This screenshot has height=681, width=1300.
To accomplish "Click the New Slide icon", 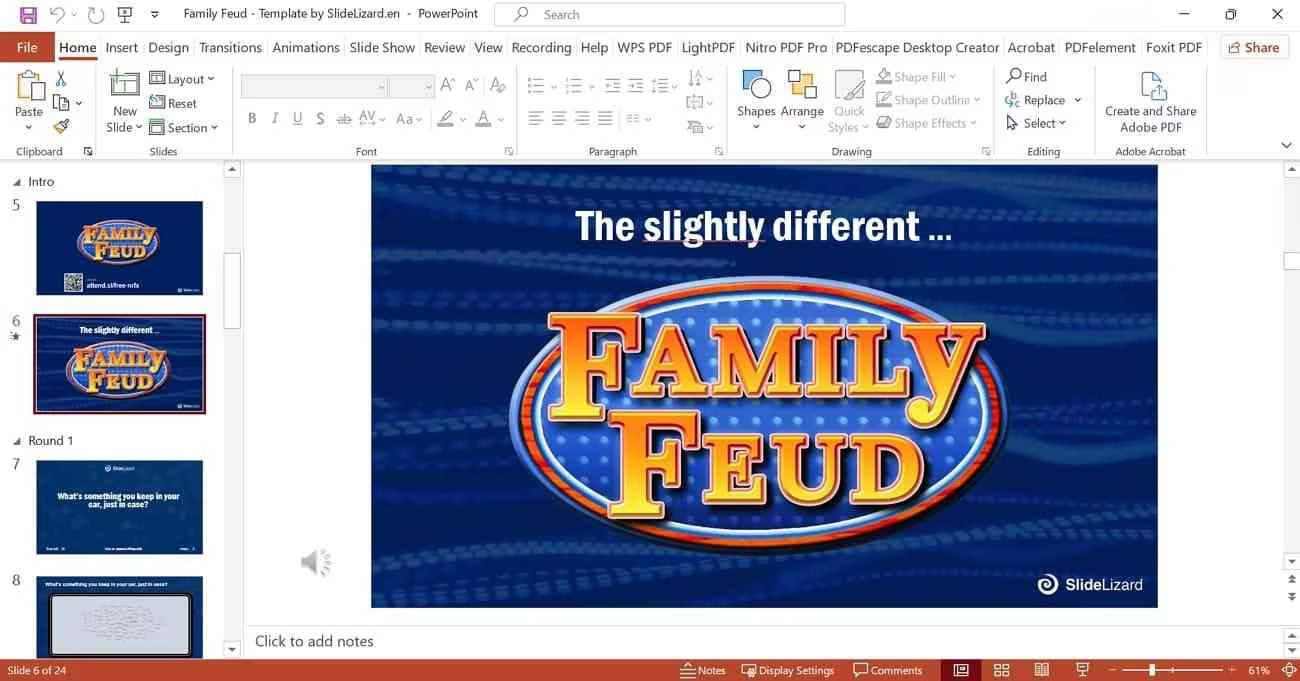I will [124, 85].
